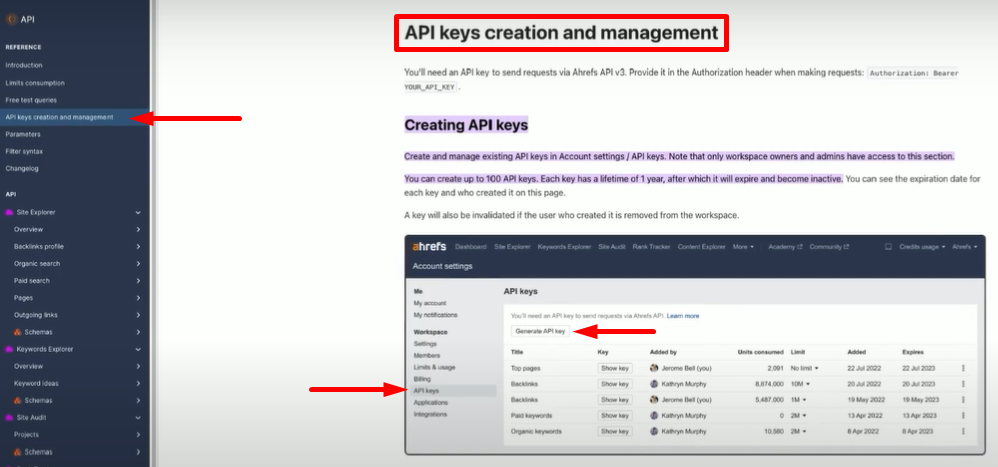
Task: Click Learn more link in embedded screenshot
Action: 683,316
